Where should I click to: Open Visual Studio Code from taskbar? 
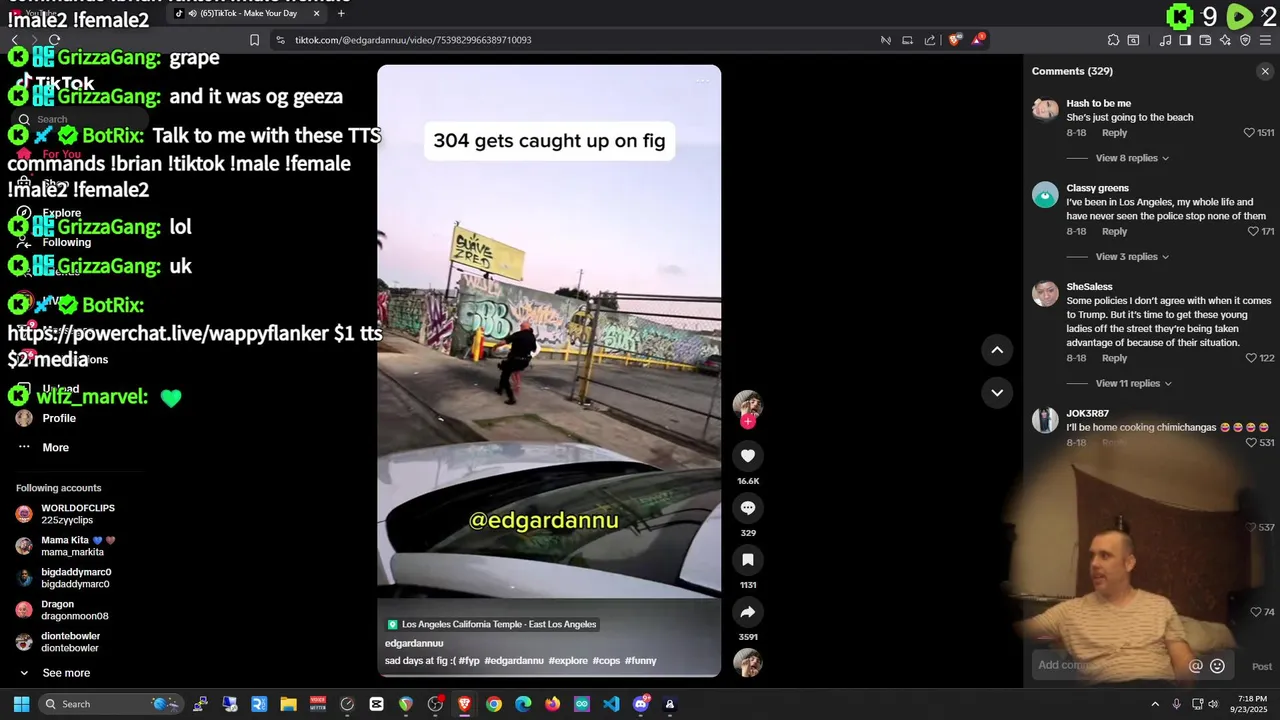[x=611, y=704]
